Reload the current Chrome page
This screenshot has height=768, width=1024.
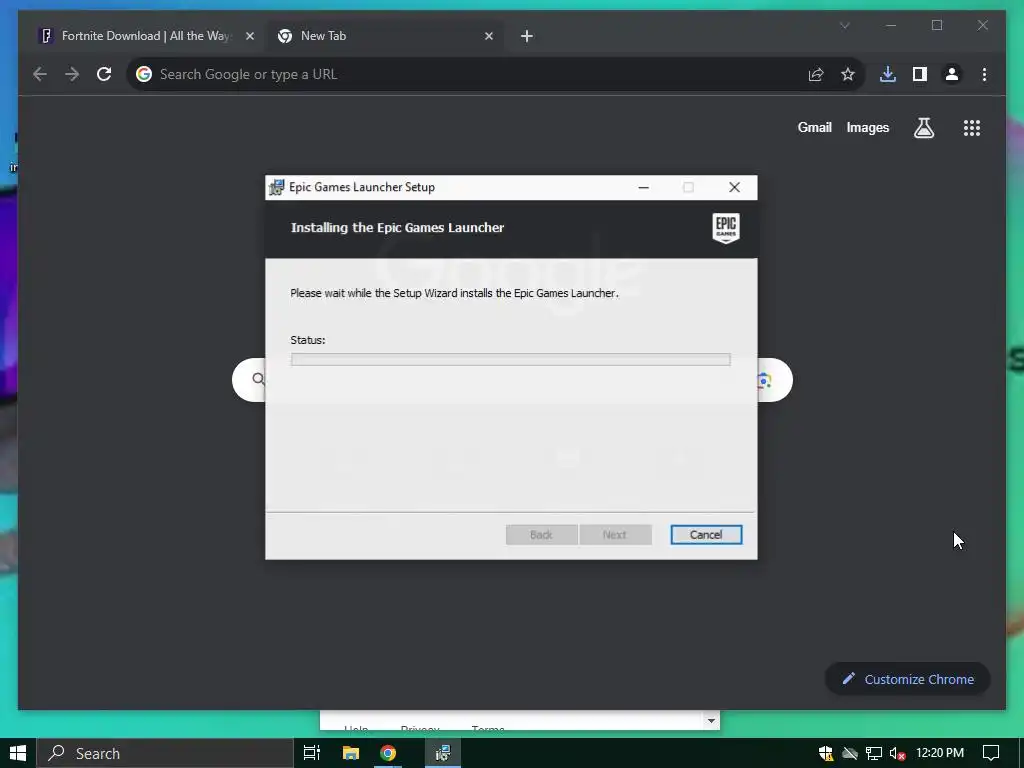104,74
